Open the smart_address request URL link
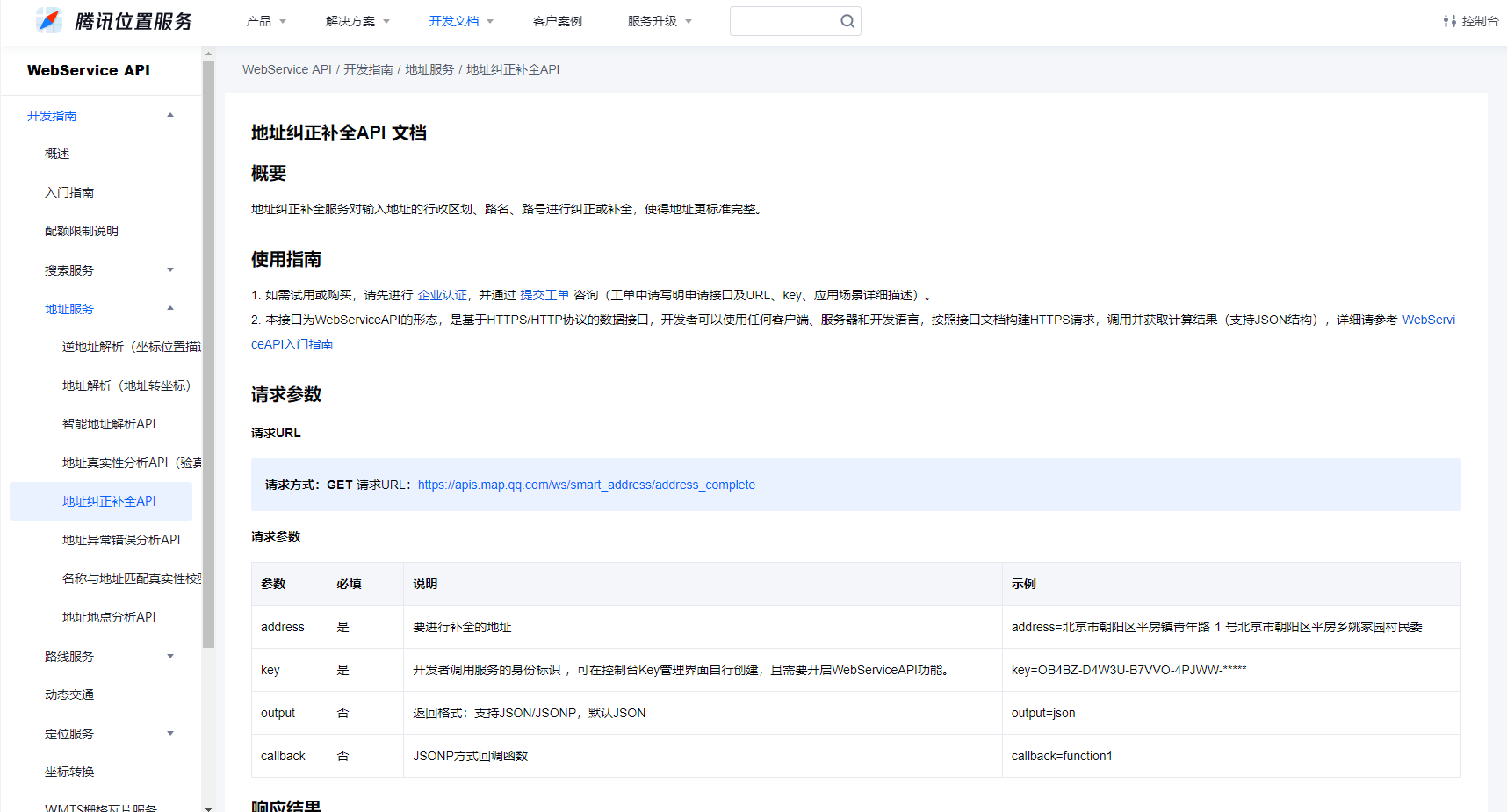The image size is (1507, 812). 586,485
